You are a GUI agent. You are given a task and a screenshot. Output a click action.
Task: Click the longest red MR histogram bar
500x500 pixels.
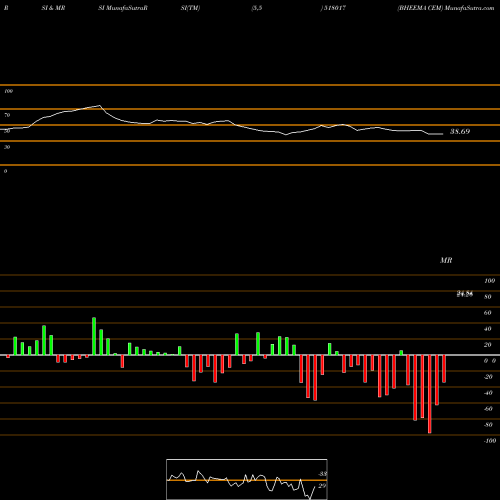(430, 394)
